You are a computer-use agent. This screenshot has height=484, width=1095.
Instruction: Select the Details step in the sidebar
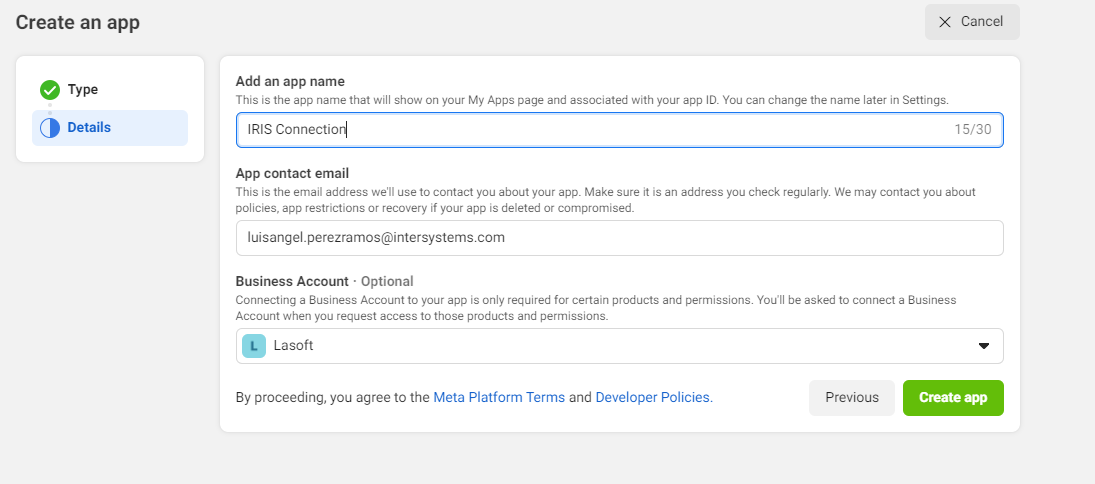click(89, 128)
